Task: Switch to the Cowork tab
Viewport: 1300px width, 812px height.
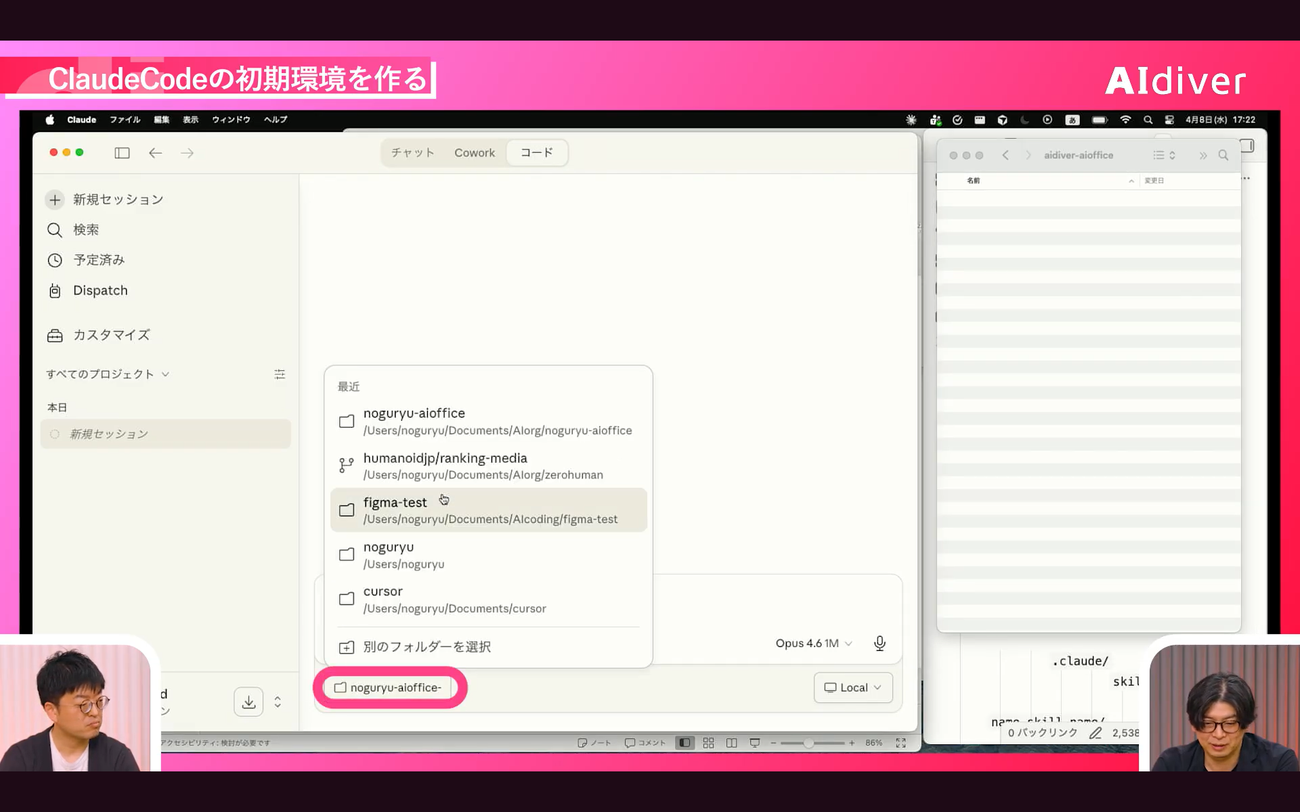Action: (474, 153)
